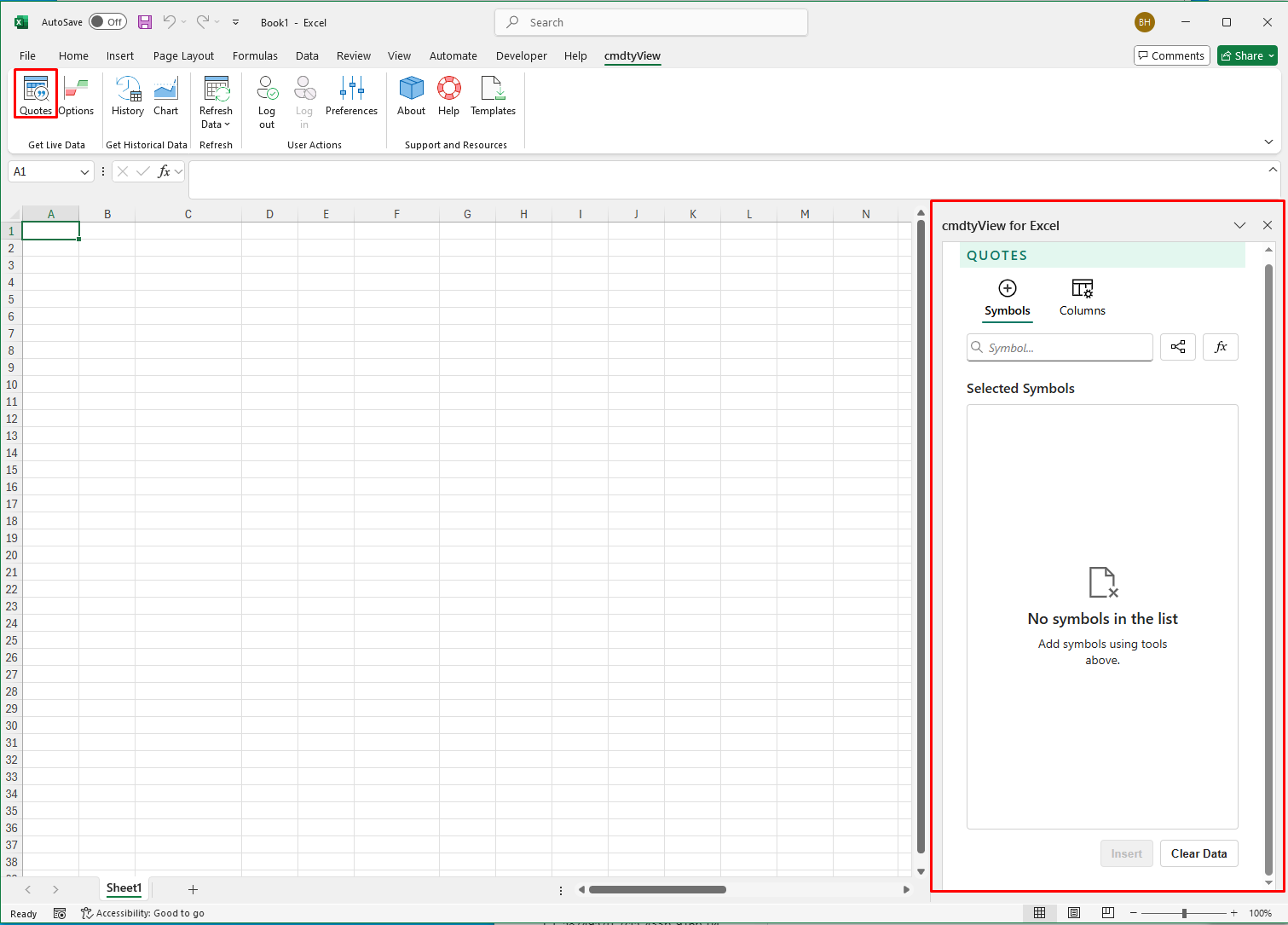Click the Excel Search box

pos(651,22)
